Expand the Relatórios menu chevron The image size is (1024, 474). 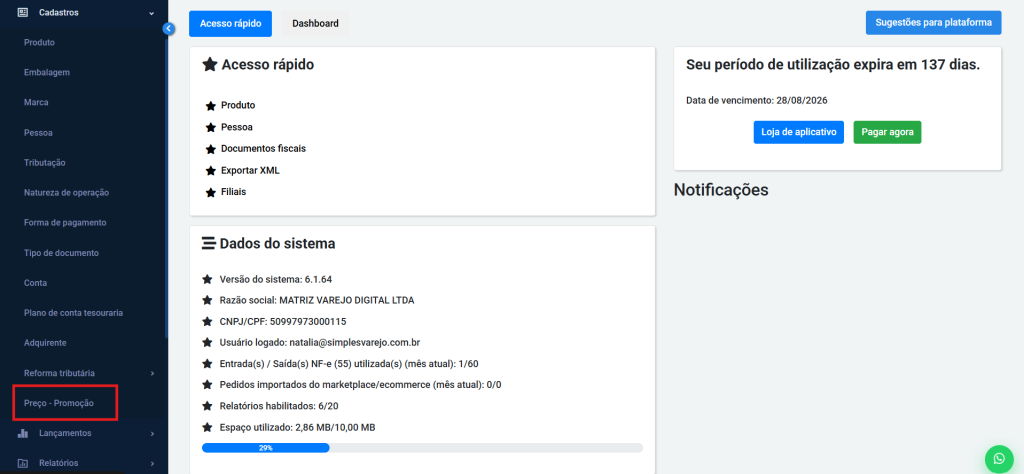[x=151, y=463]
